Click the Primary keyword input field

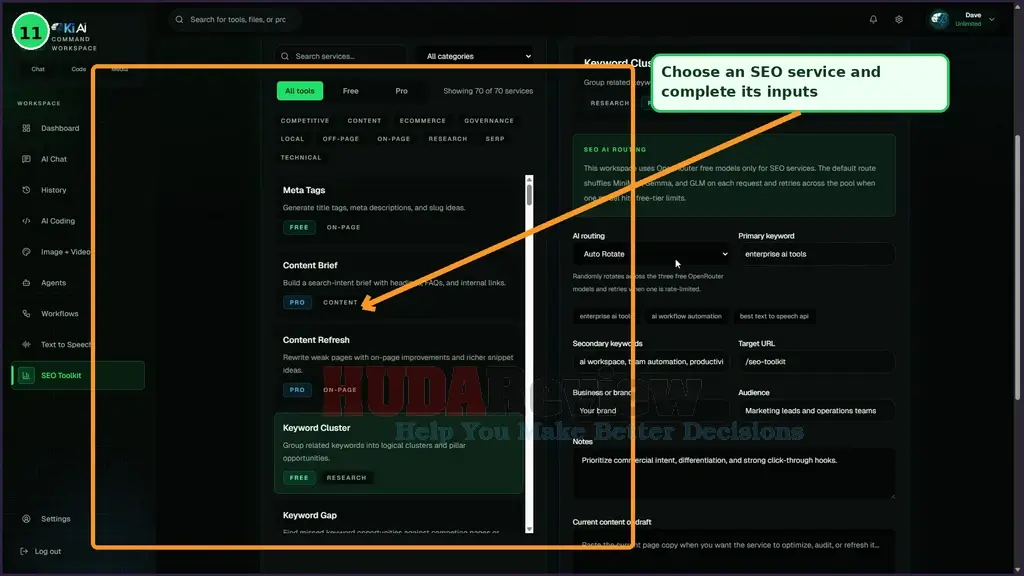click(x=816, y=254)
